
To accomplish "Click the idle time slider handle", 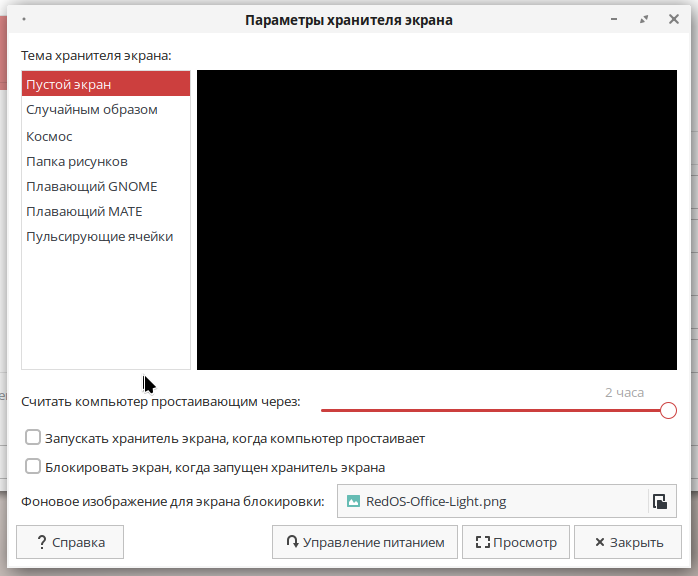I will point(668,410).
